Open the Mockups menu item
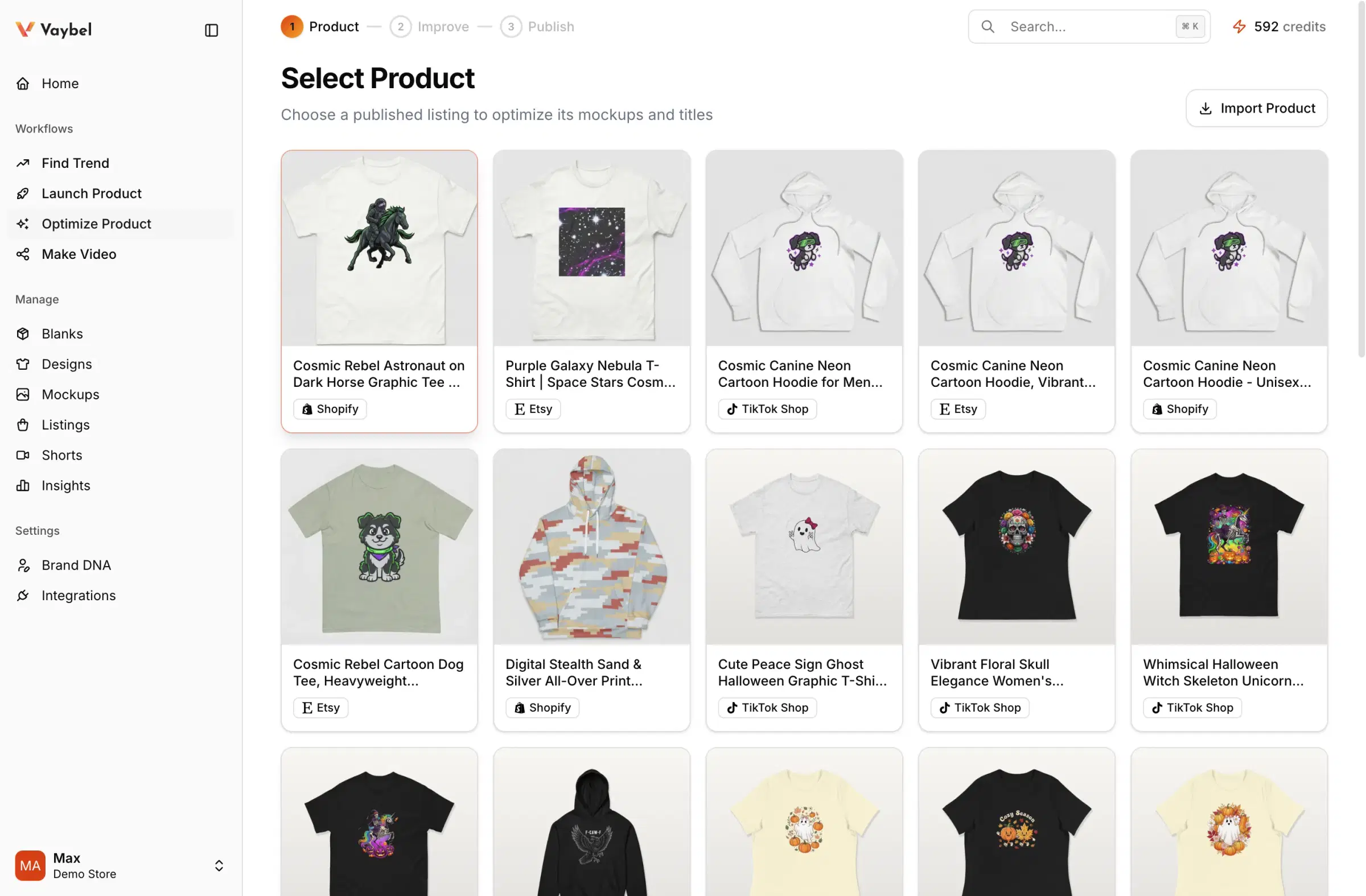Viewport: 1366px width, 896px height. click(70, 395)
